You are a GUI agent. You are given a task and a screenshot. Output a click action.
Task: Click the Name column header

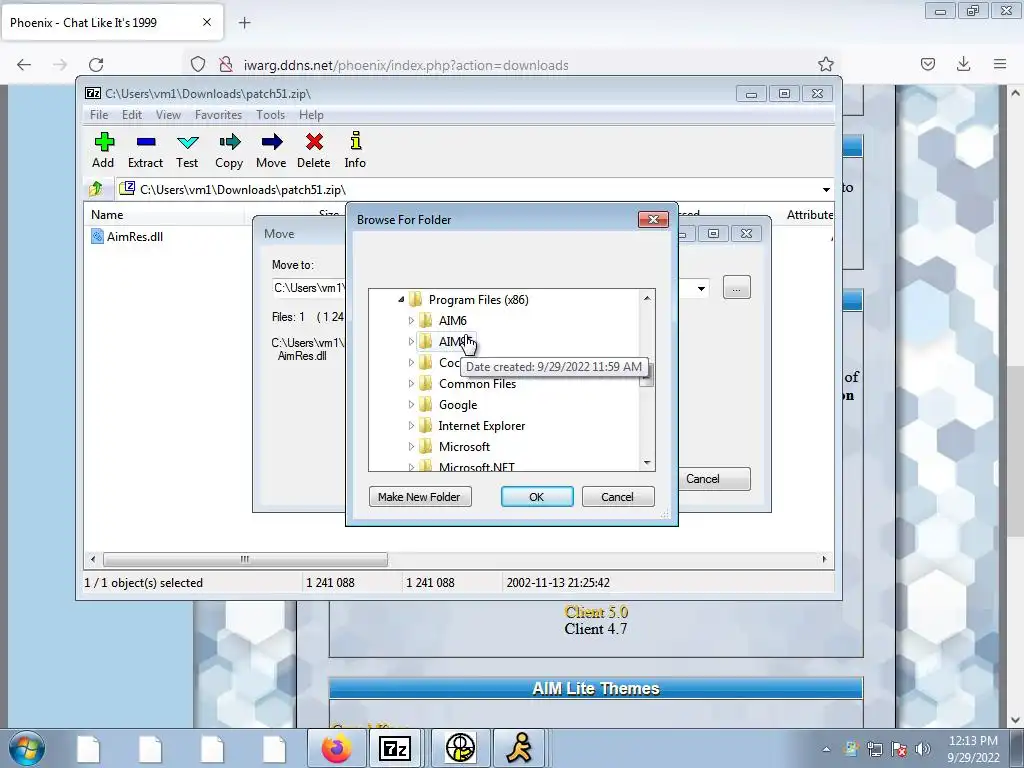[163, 214]
